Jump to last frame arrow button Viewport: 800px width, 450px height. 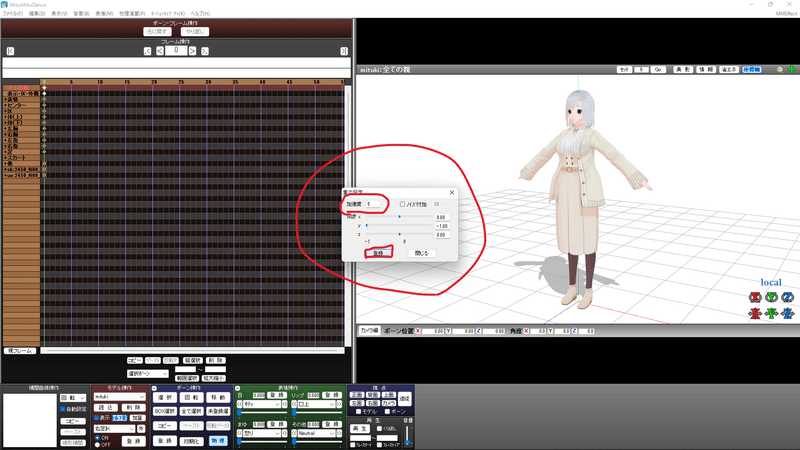344,51
